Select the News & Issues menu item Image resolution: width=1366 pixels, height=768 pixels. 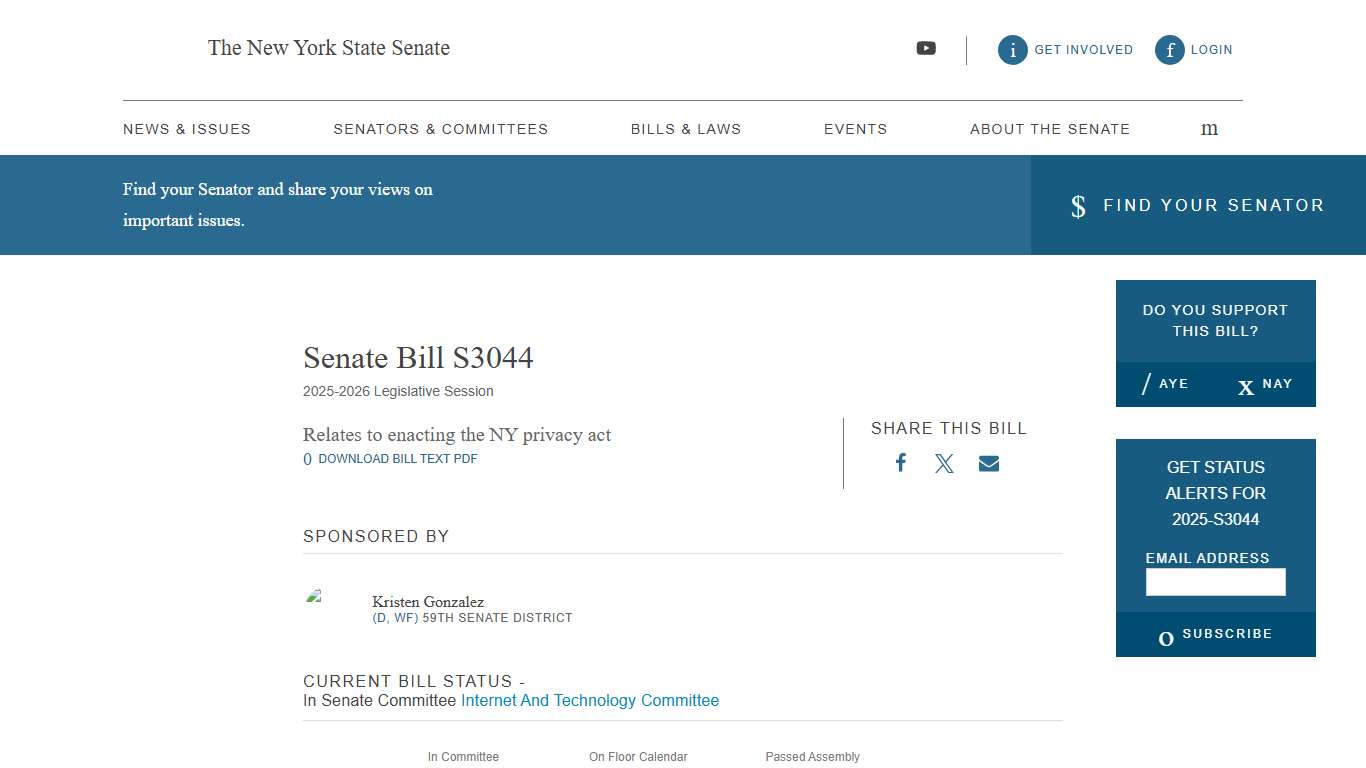click(187, 128)
